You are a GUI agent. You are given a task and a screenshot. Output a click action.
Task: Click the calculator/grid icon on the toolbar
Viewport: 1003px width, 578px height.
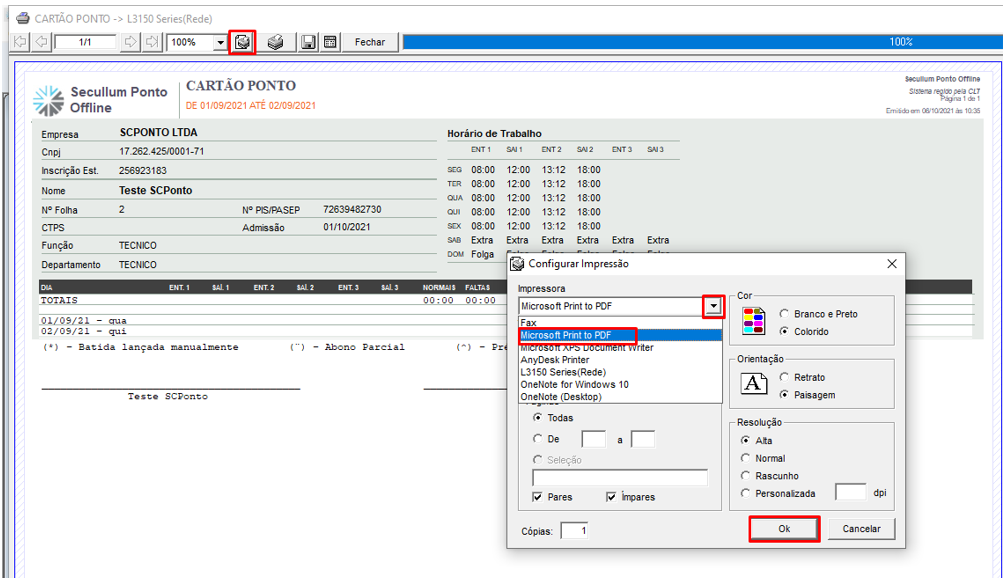[330, 41]
